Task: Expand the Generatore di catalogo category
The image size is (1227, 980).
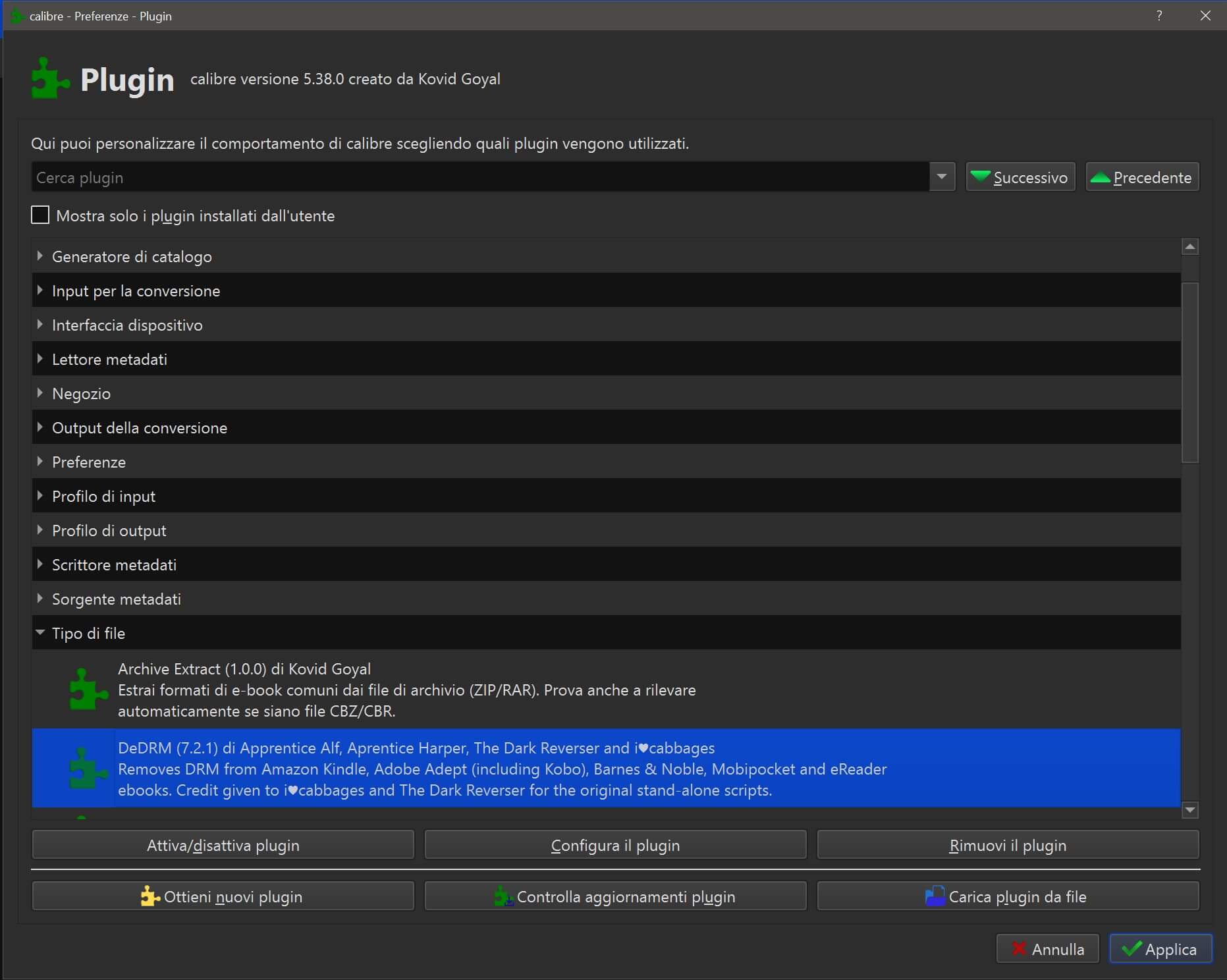Action: click(x=40, y=256)
